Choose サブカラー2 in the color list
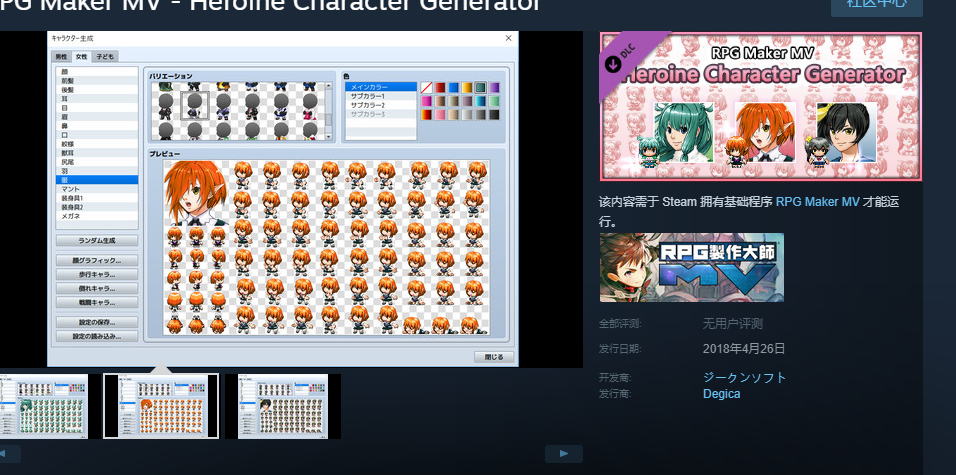 click(x=381, y=105)
